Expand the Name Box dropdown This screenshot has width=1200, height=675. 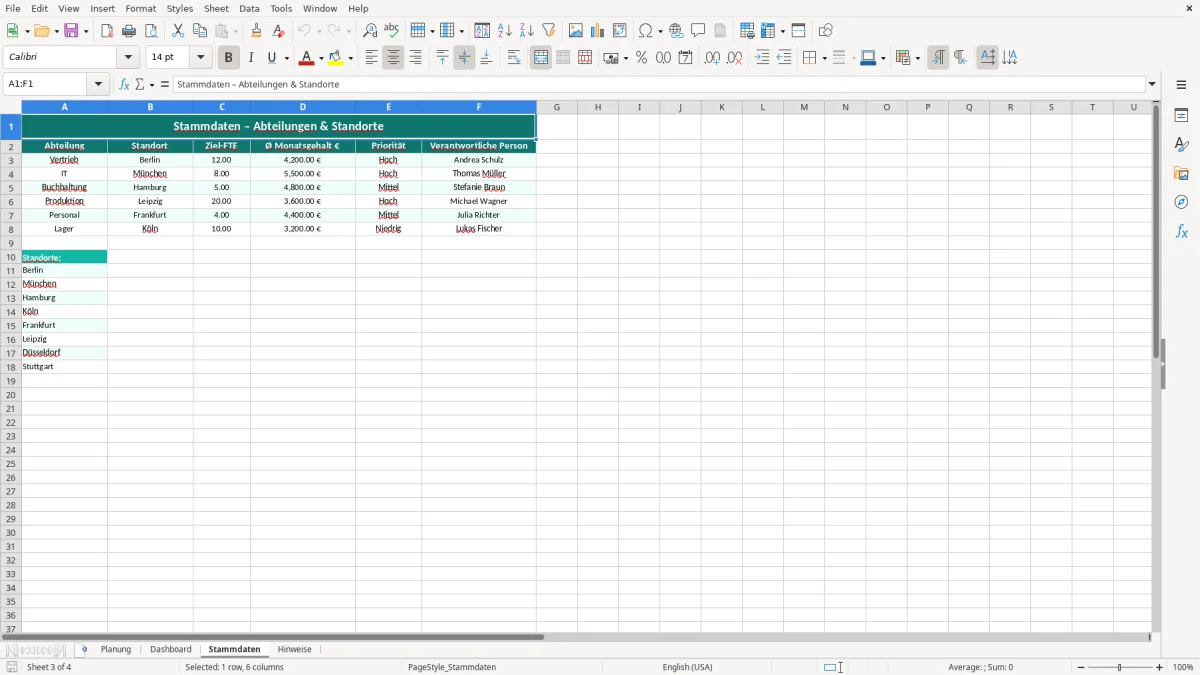pyautogui.click(x=98, y=84)
